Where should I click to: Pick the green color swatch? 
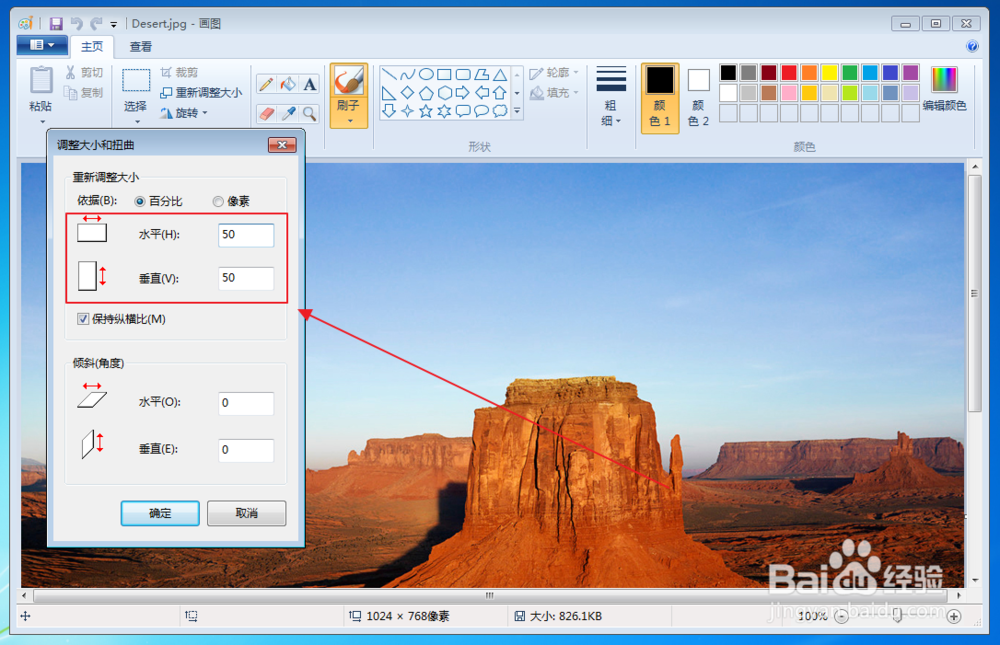click(849, 73)
